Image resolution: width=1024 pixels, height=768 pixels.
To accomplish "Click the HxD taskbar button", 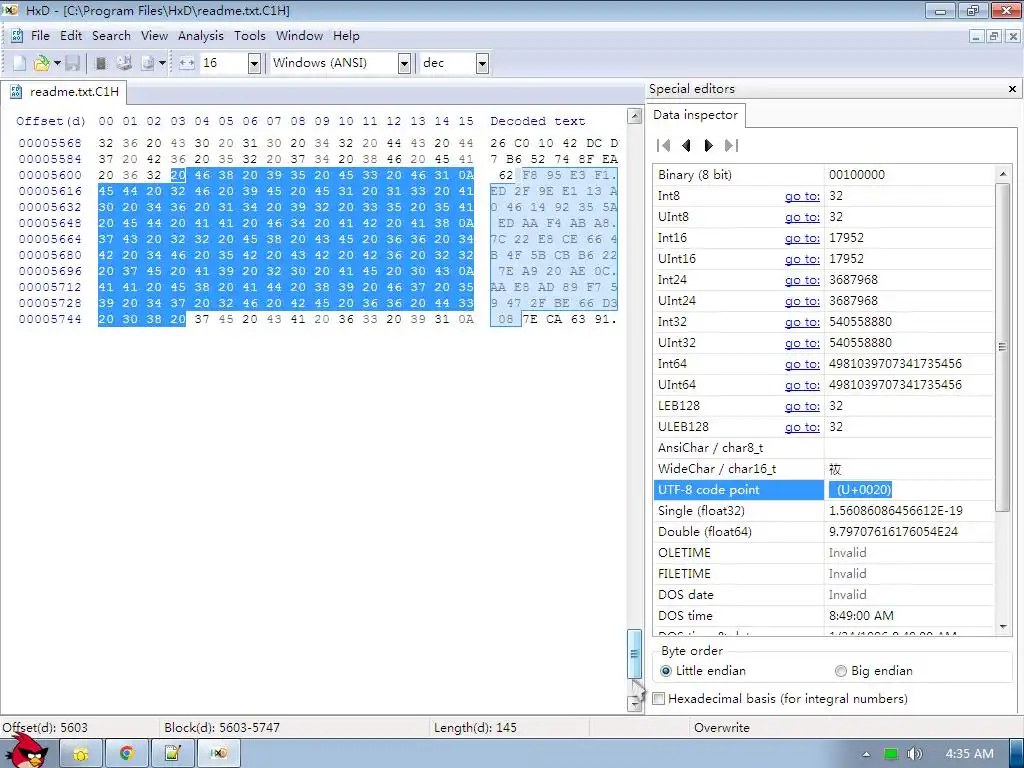I will [x=219, y=754].
